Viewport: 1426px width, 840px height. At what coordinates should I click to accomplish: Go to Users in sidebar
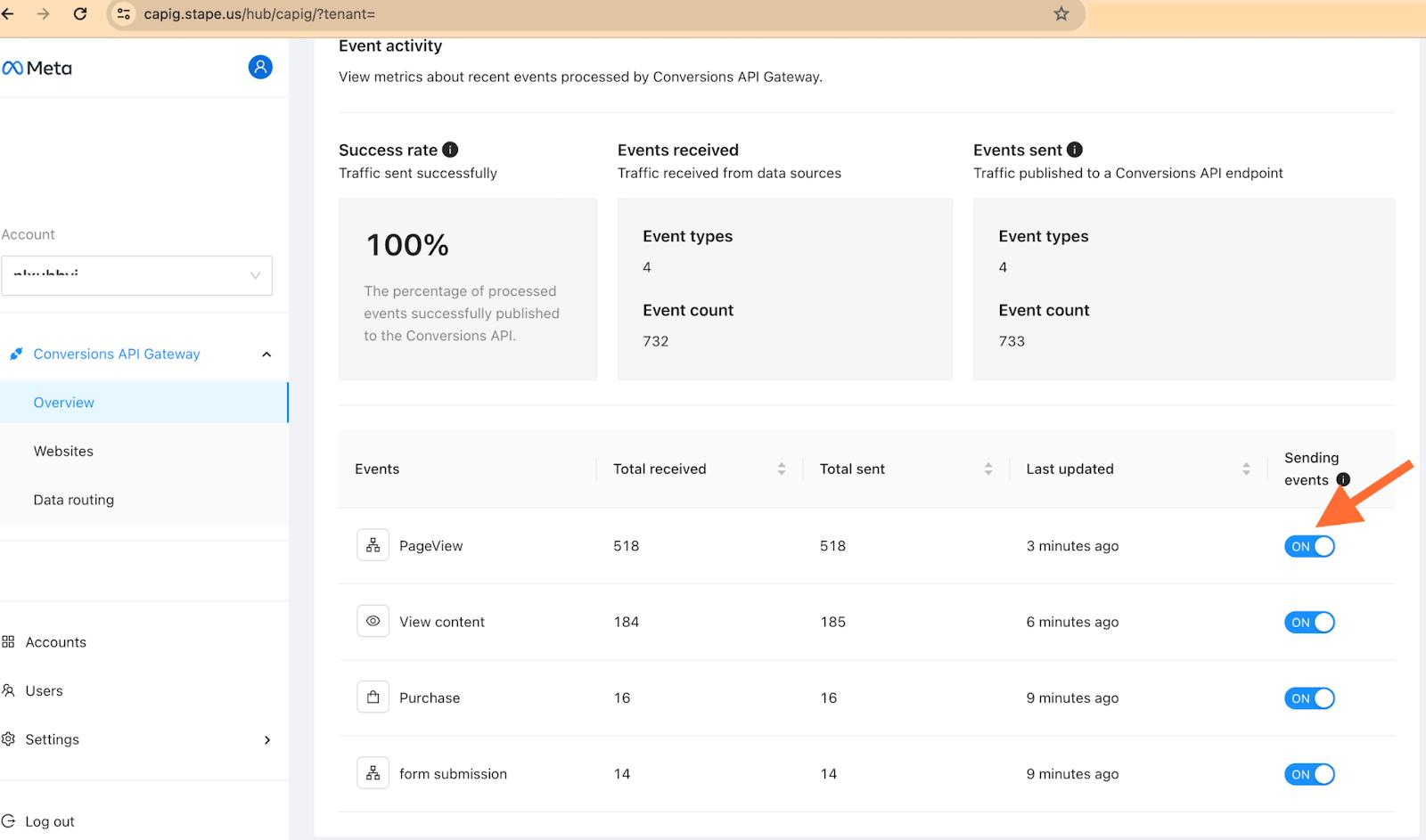(x=44, y=690)
